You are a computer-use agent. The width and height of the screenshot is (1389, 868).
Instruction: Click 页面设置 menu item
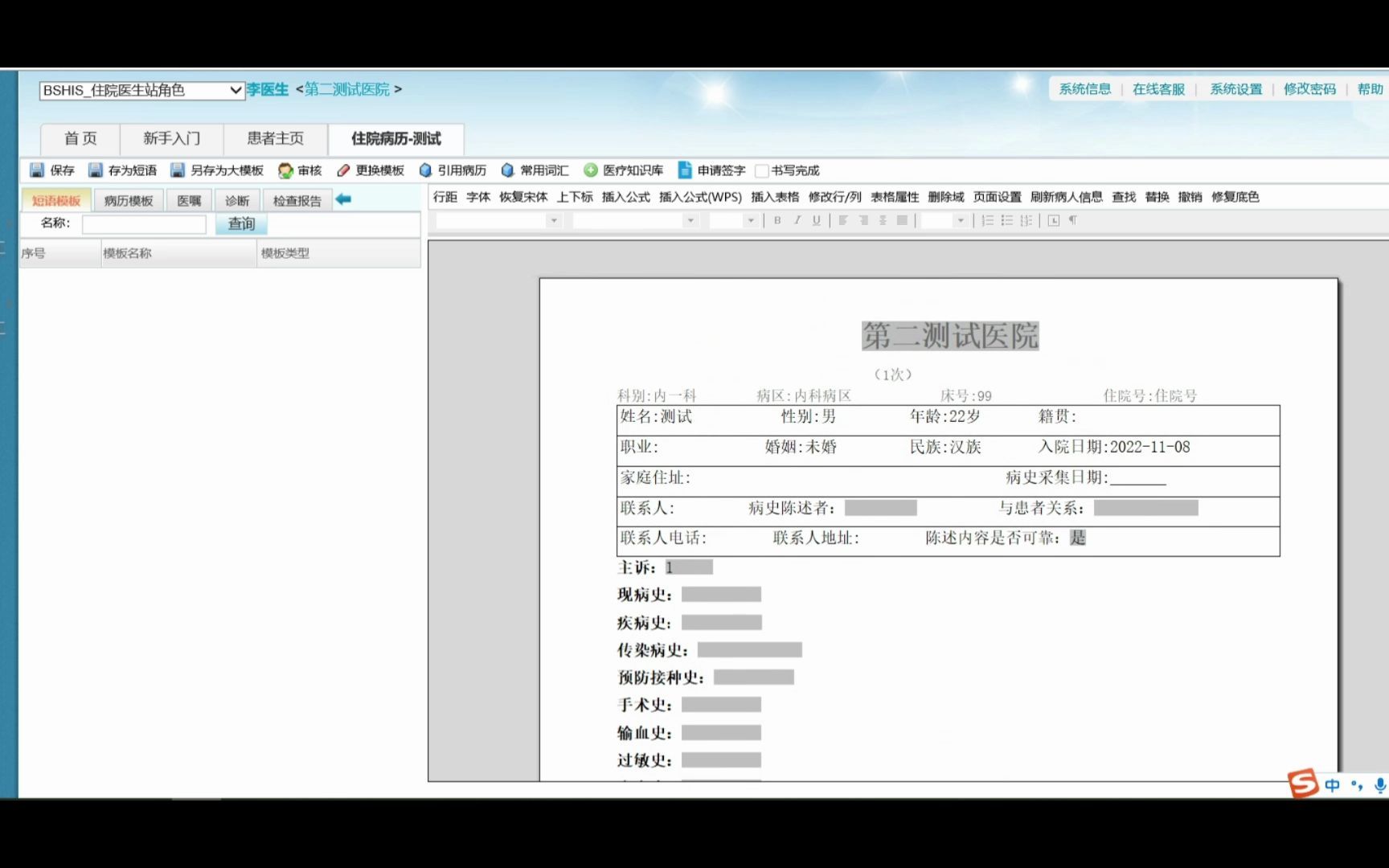coord(998,197)
